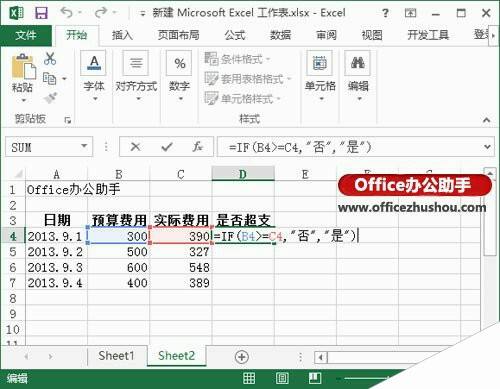
Task: Customize Quick Access Toolbar dropdown
Action: point(143,14)
